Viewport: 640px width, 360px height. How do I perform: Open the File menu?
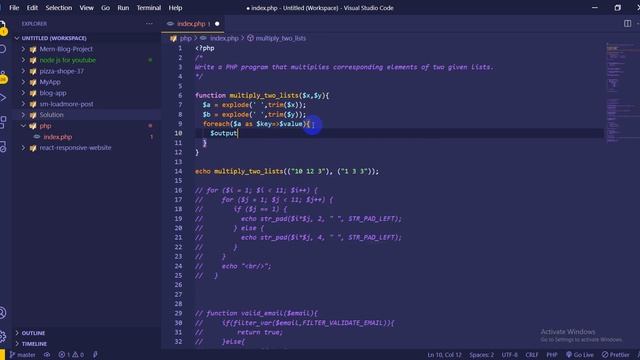pyautogui.click(x=14, y=8)
